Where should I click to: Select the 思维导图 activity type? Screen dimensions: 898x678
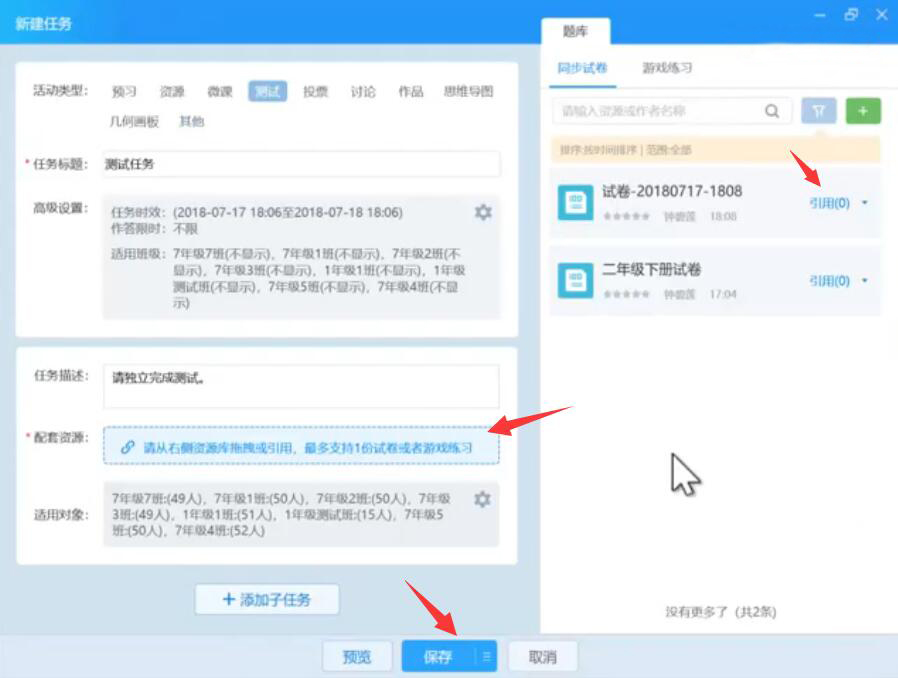coord(468,92)
